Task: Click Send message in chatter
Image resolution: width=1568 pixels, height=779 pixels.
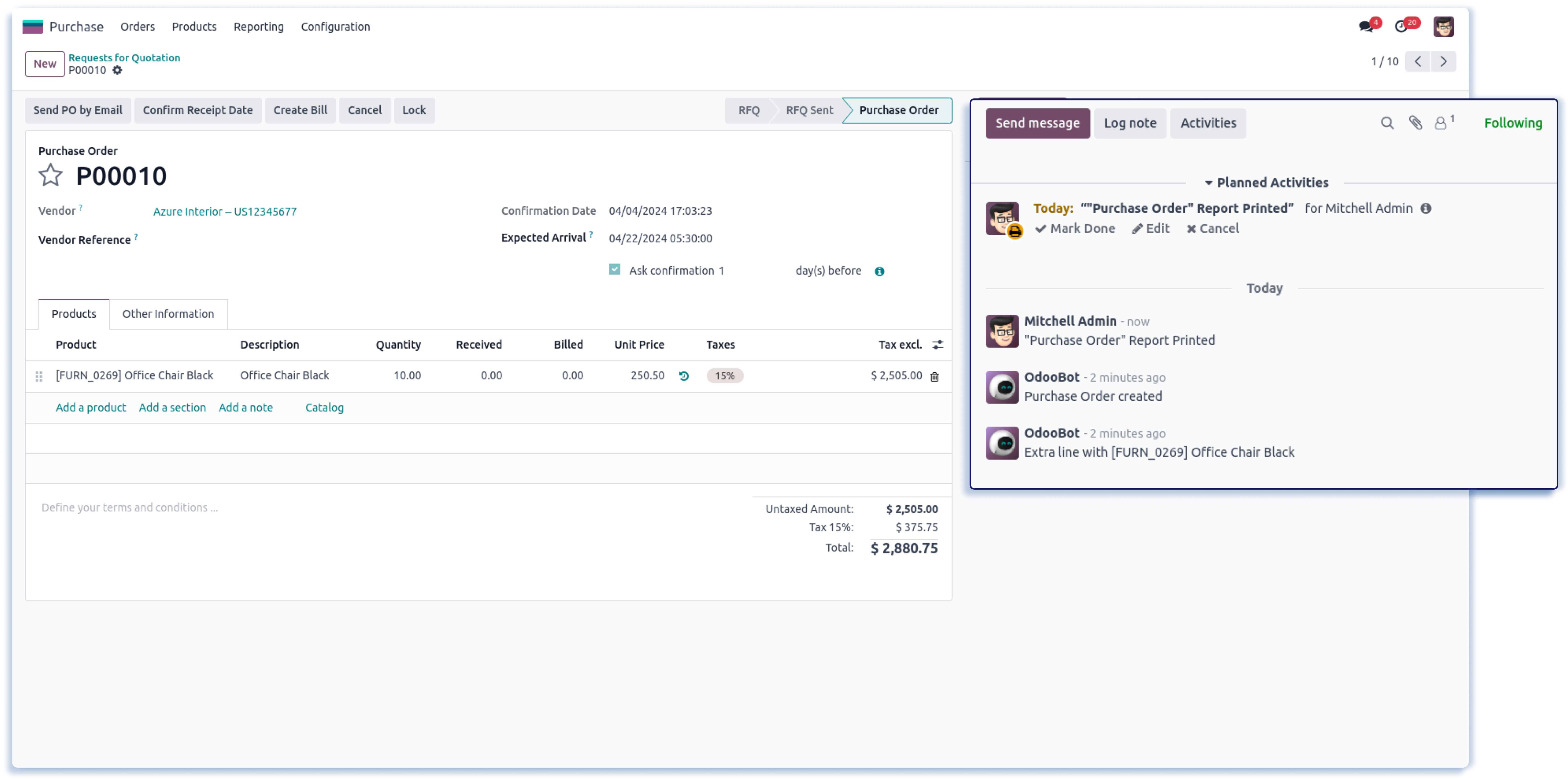Action: tap(1037, 124)
